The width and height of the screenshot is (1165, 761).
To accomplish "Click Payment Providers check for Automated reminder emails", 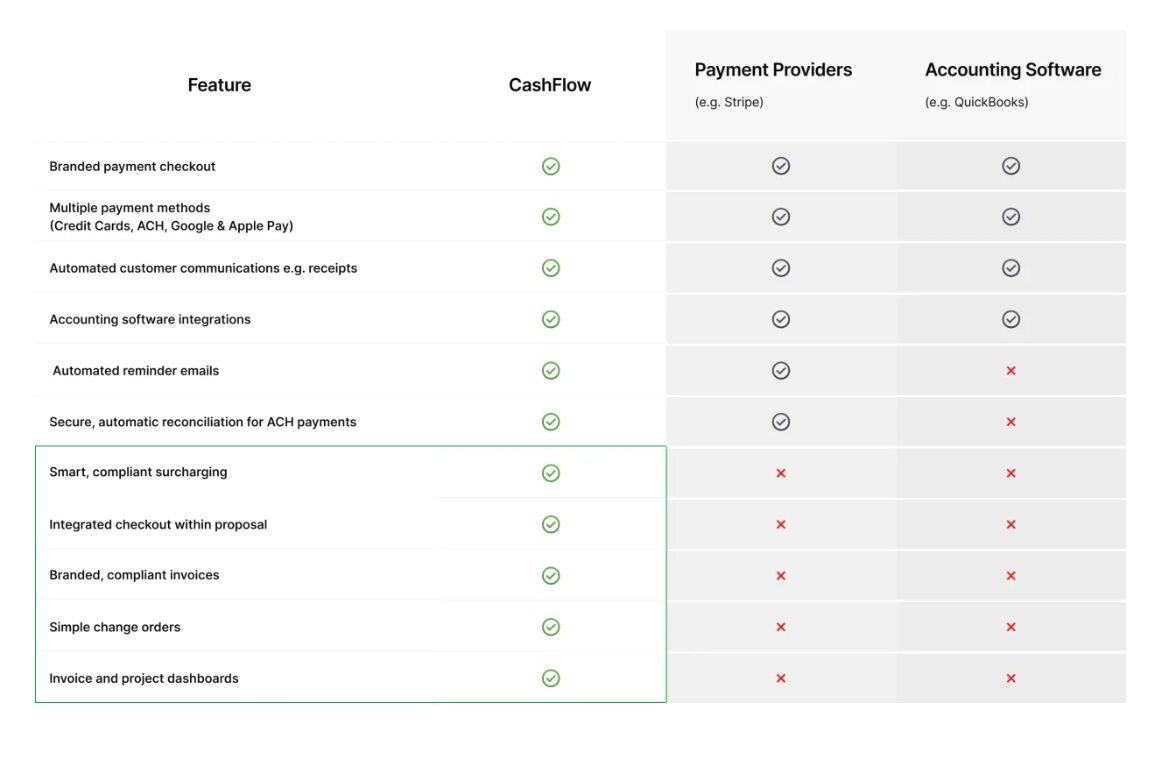I will point(781,370).
